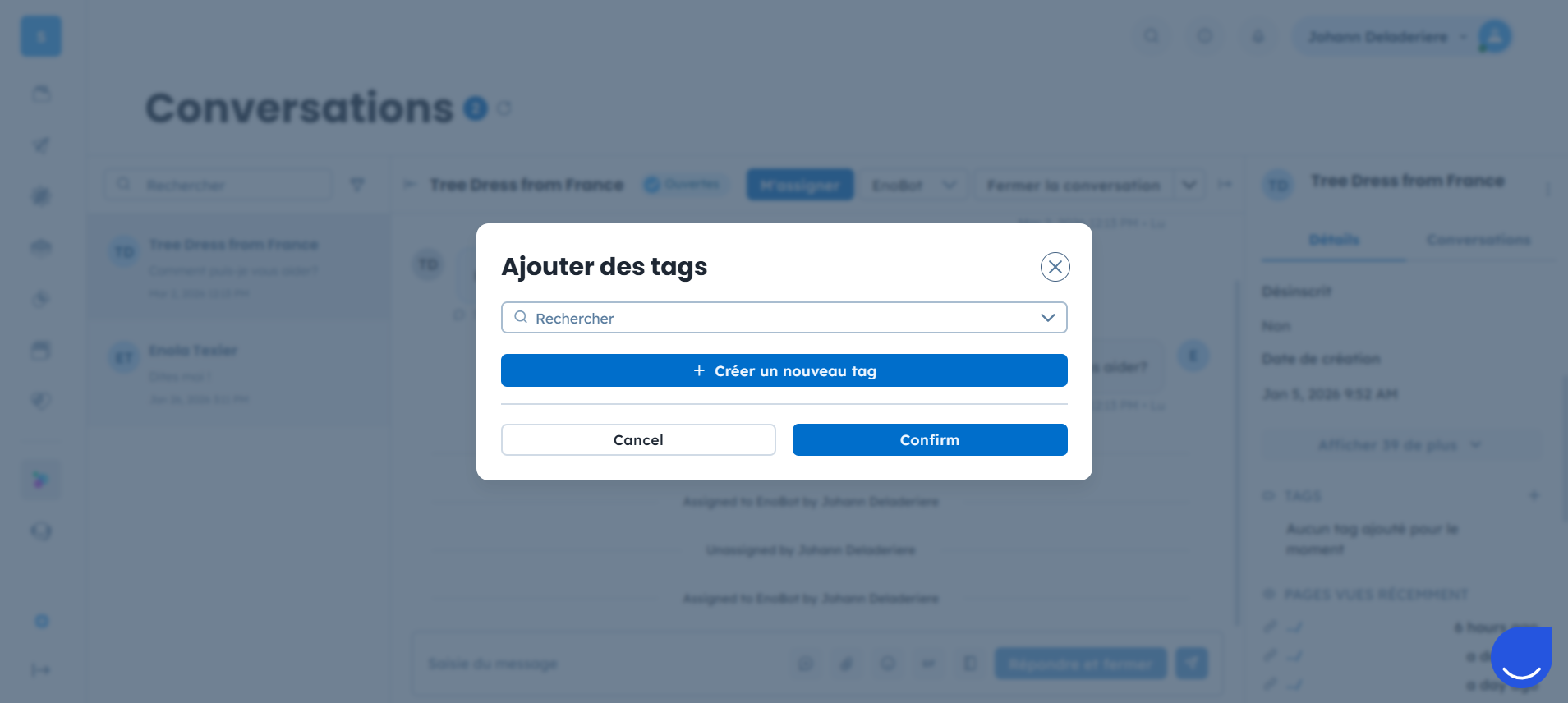Open the chat support widget bubble
1568x703 pixels.
pos(1521,657)
